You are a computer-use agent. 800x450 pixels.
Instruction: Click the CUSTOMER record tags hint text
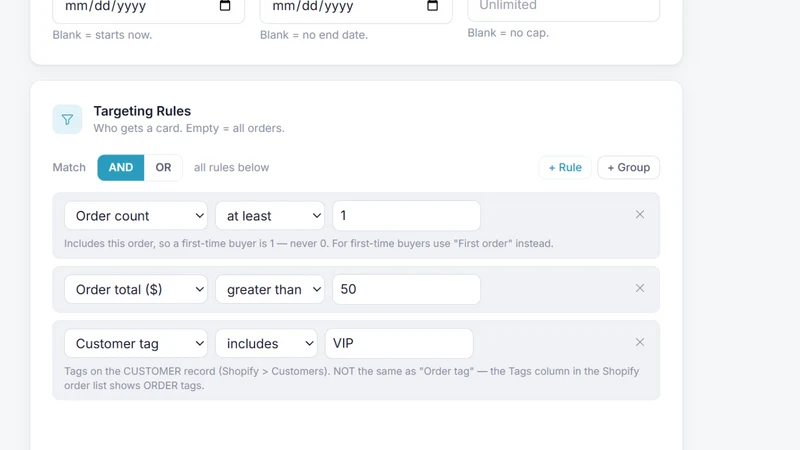click(352, 378)
